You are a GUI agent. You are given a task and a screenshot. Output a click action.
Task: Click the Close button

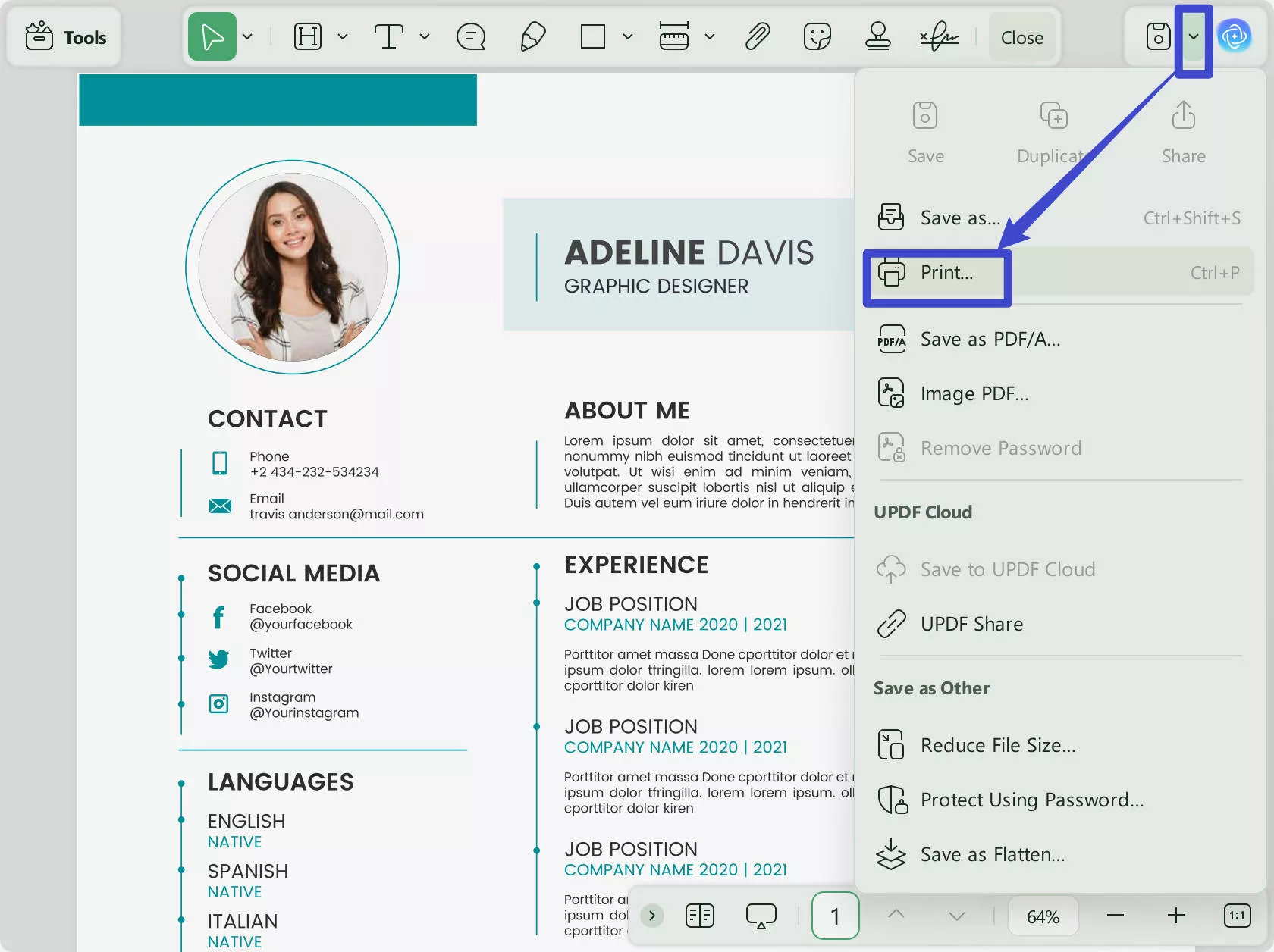(x=1022, y=36)
